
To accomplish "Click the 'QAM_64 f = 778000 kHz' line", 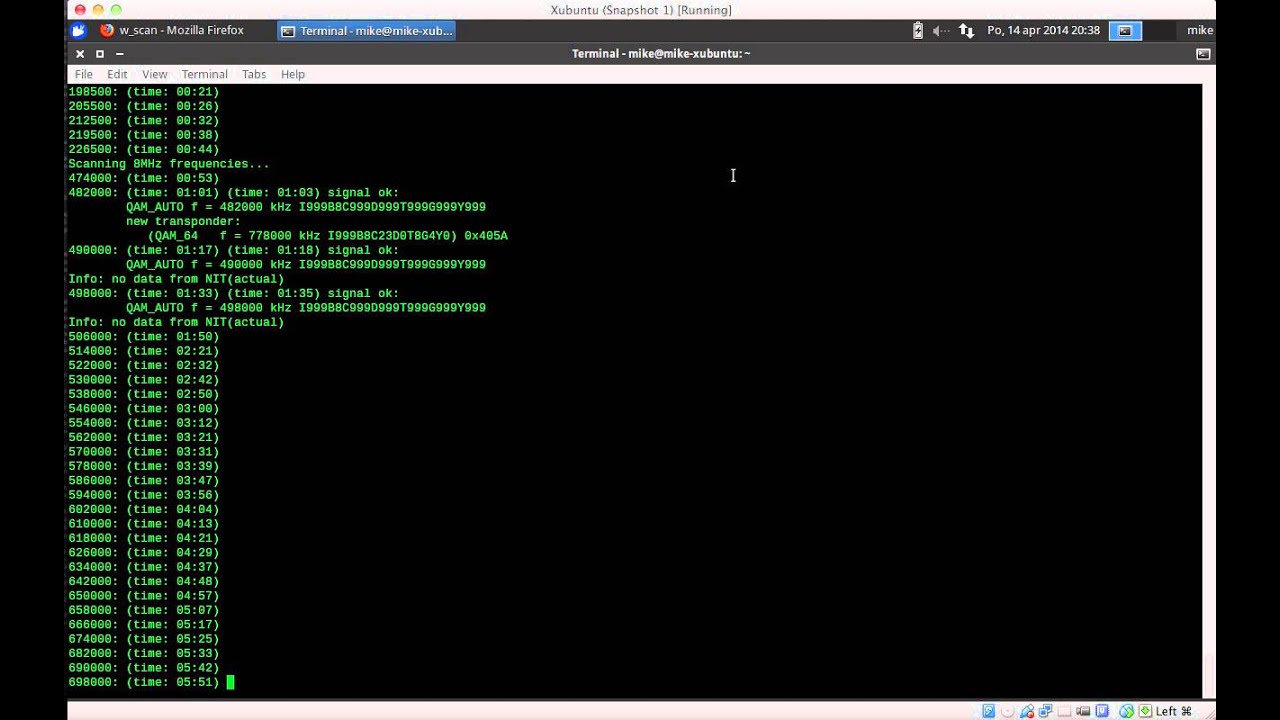I will [x=328, y=236].
